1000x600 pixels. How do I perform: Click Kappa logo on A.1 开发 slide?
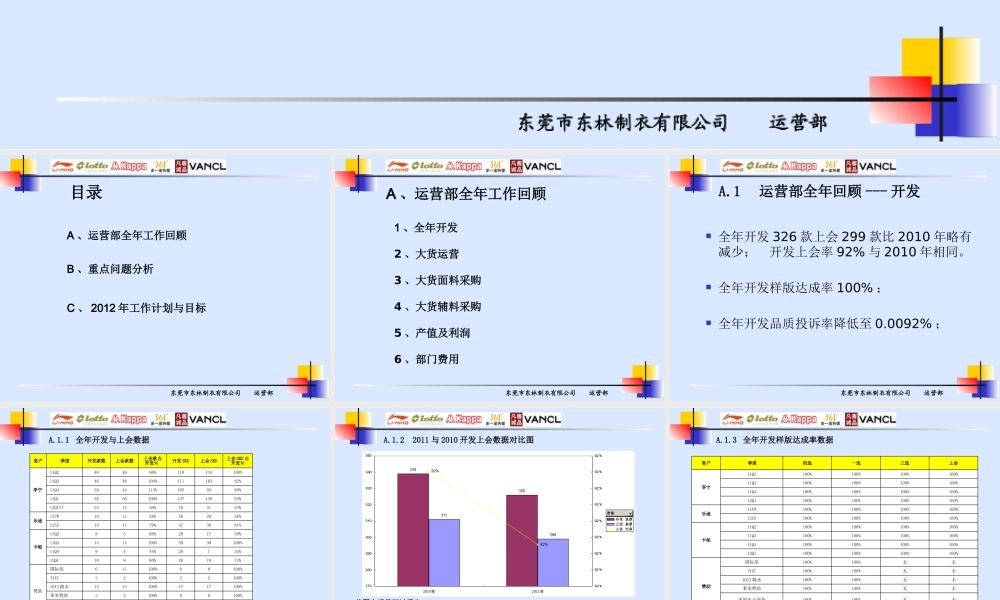pyautogui.click(x=798, y=166)
